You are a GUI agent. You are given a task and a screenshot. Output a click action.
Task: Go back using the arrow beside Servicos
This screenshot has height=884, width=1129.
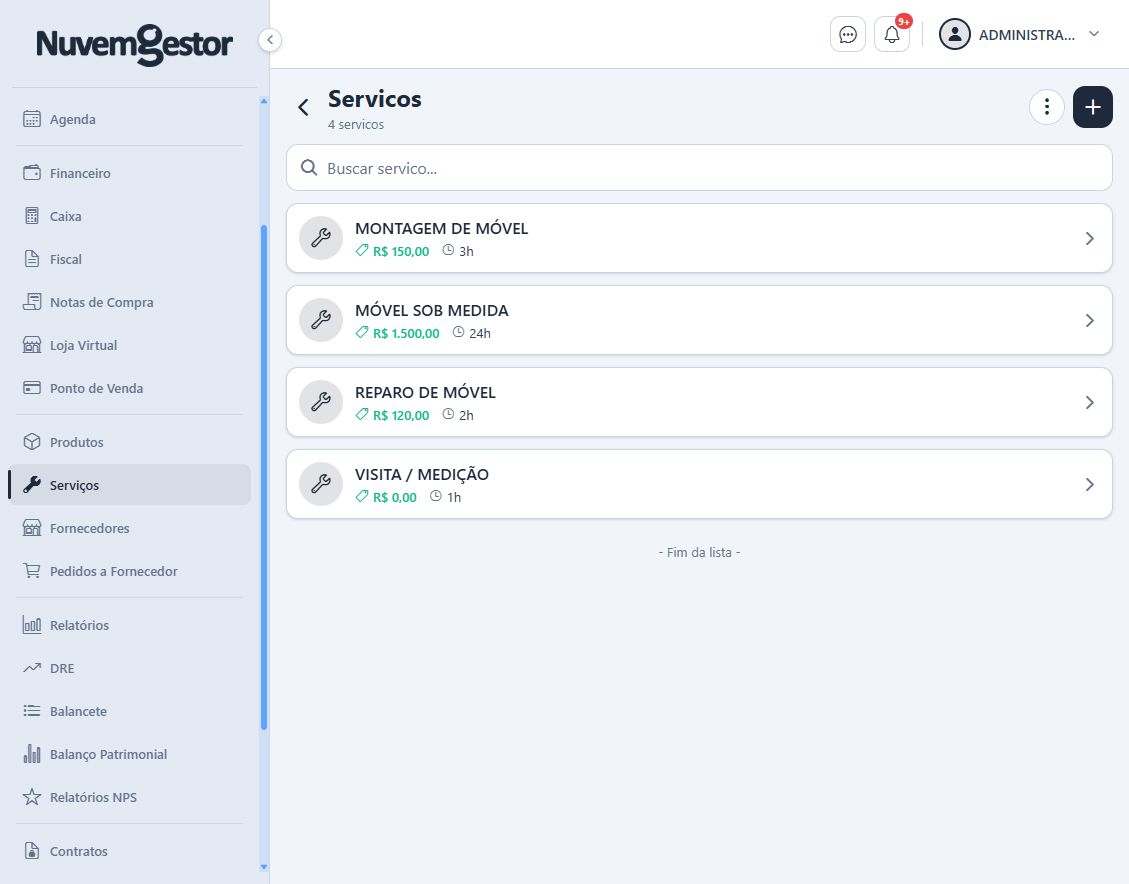point(303,107)
